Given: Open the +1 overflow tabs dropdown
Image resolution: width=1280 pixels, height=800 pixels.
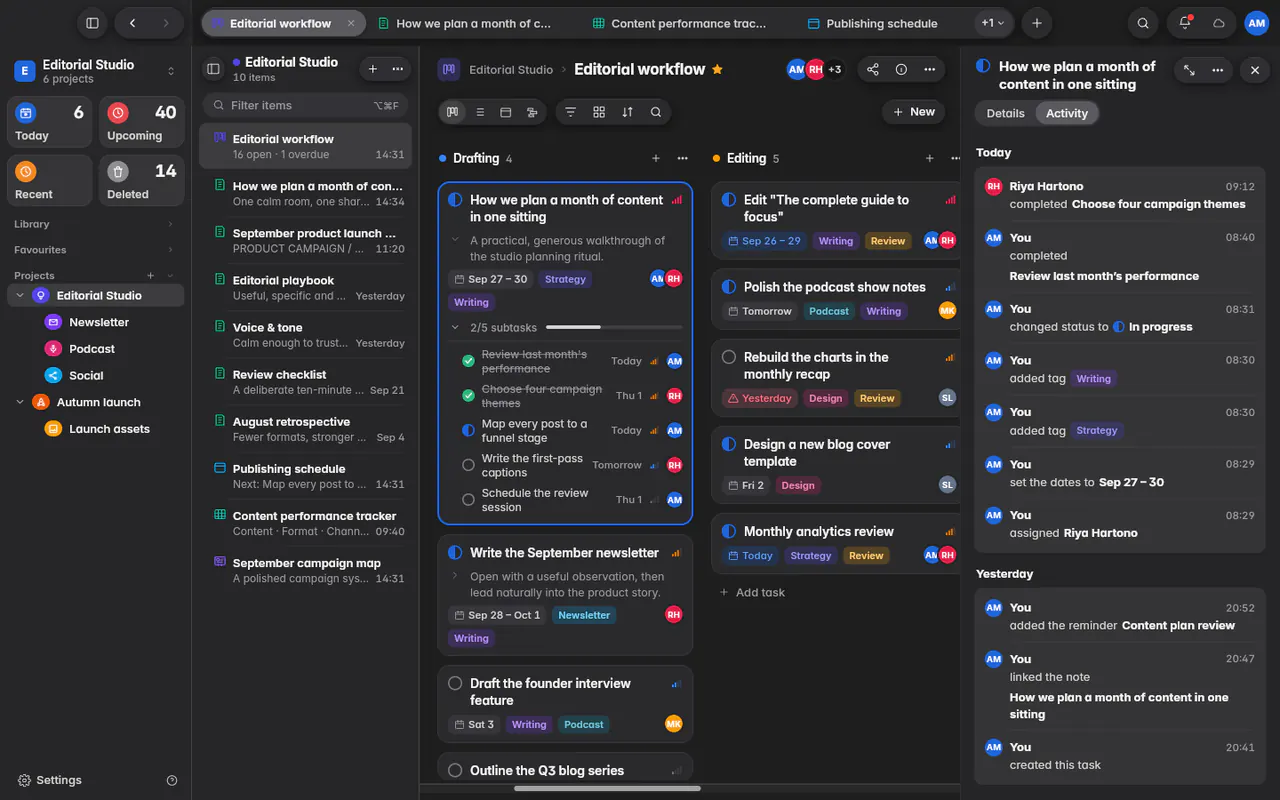Looking at the screenshot, I should 993,23.
